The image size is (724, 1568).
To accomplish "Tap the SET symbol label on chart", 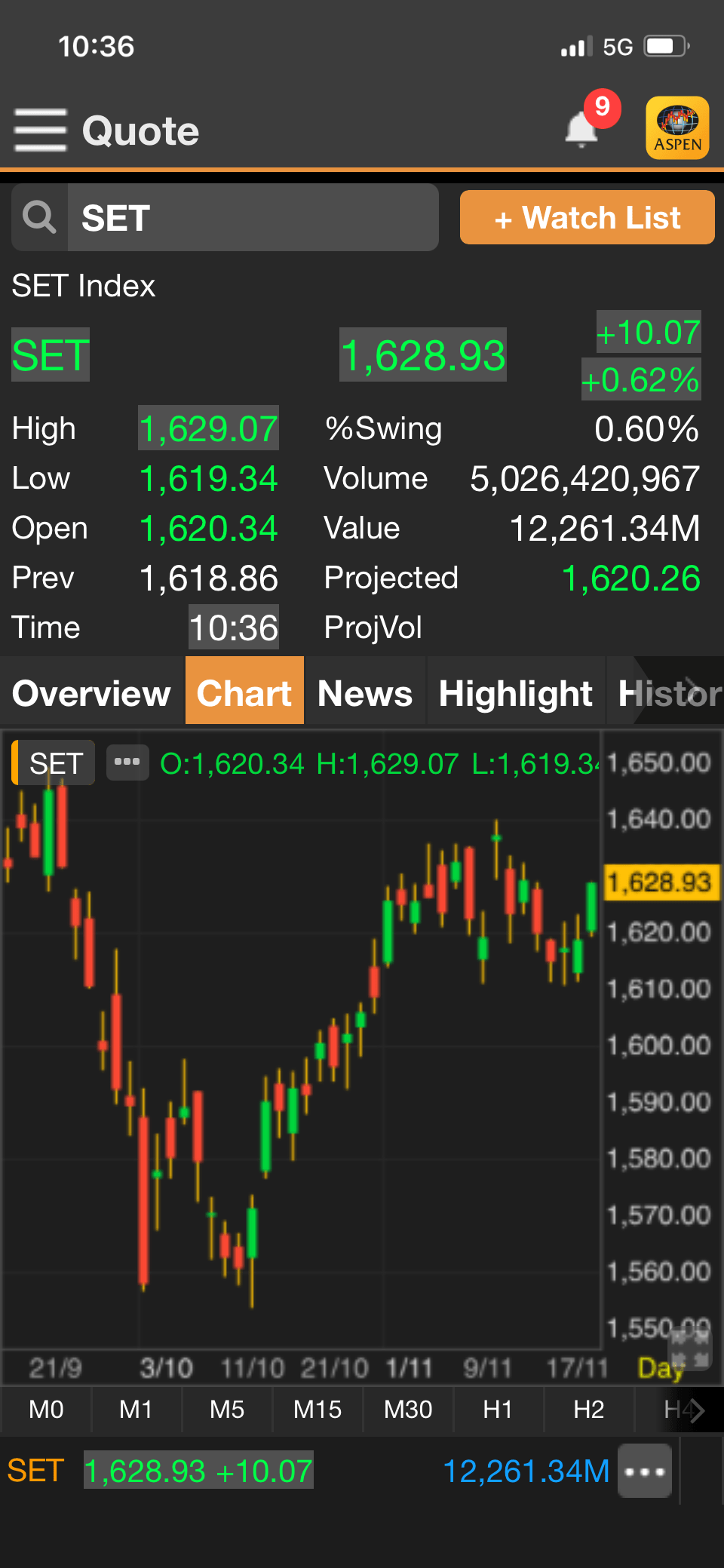I will pos(54,763).
